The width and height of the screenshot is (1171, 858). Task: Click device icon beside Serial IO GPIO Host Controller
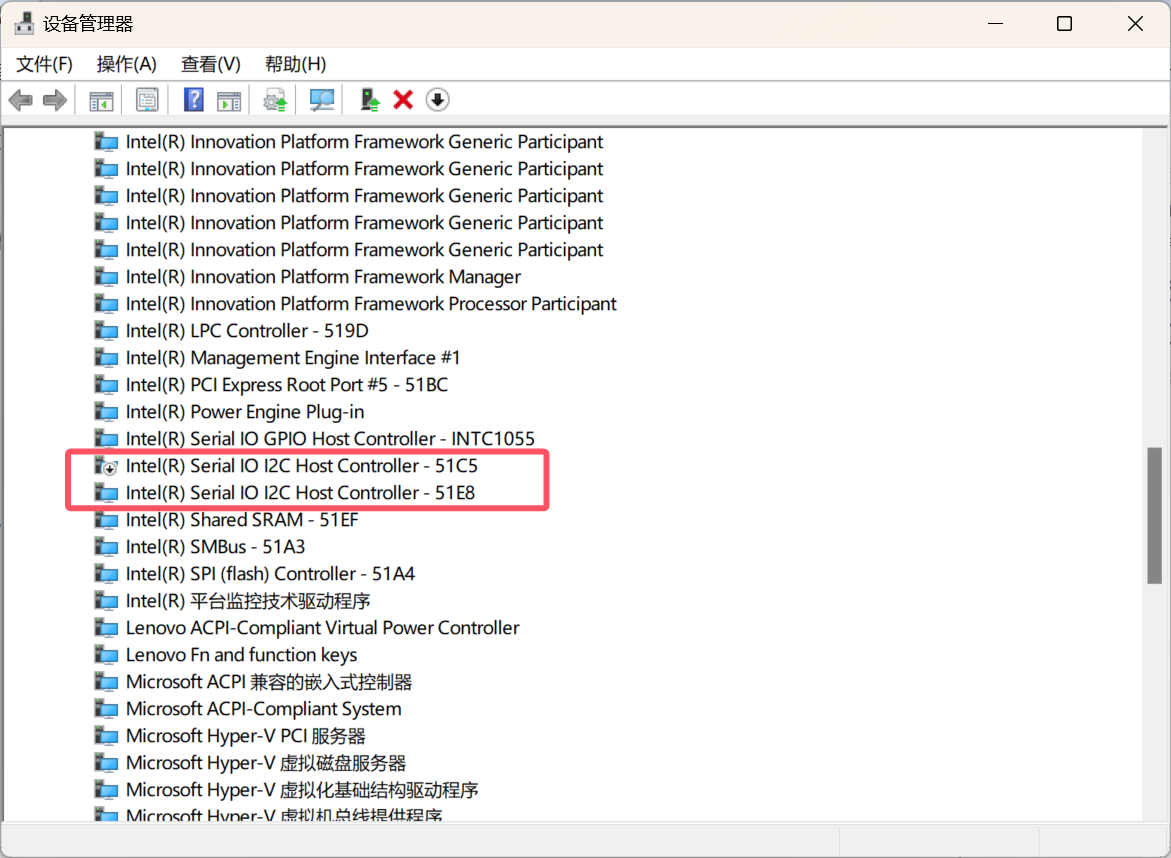click(x=106, y=439)
